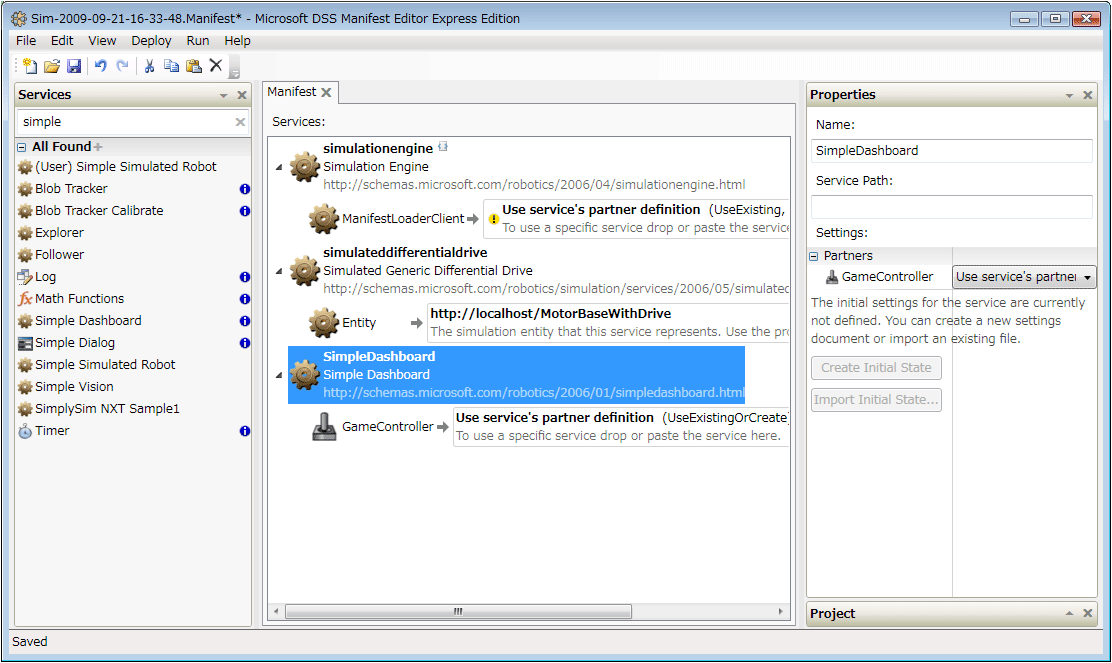Screen dimensions: 1112x663
Task: Cut selection with the scissors icon
Action: [x=149, y=66]
